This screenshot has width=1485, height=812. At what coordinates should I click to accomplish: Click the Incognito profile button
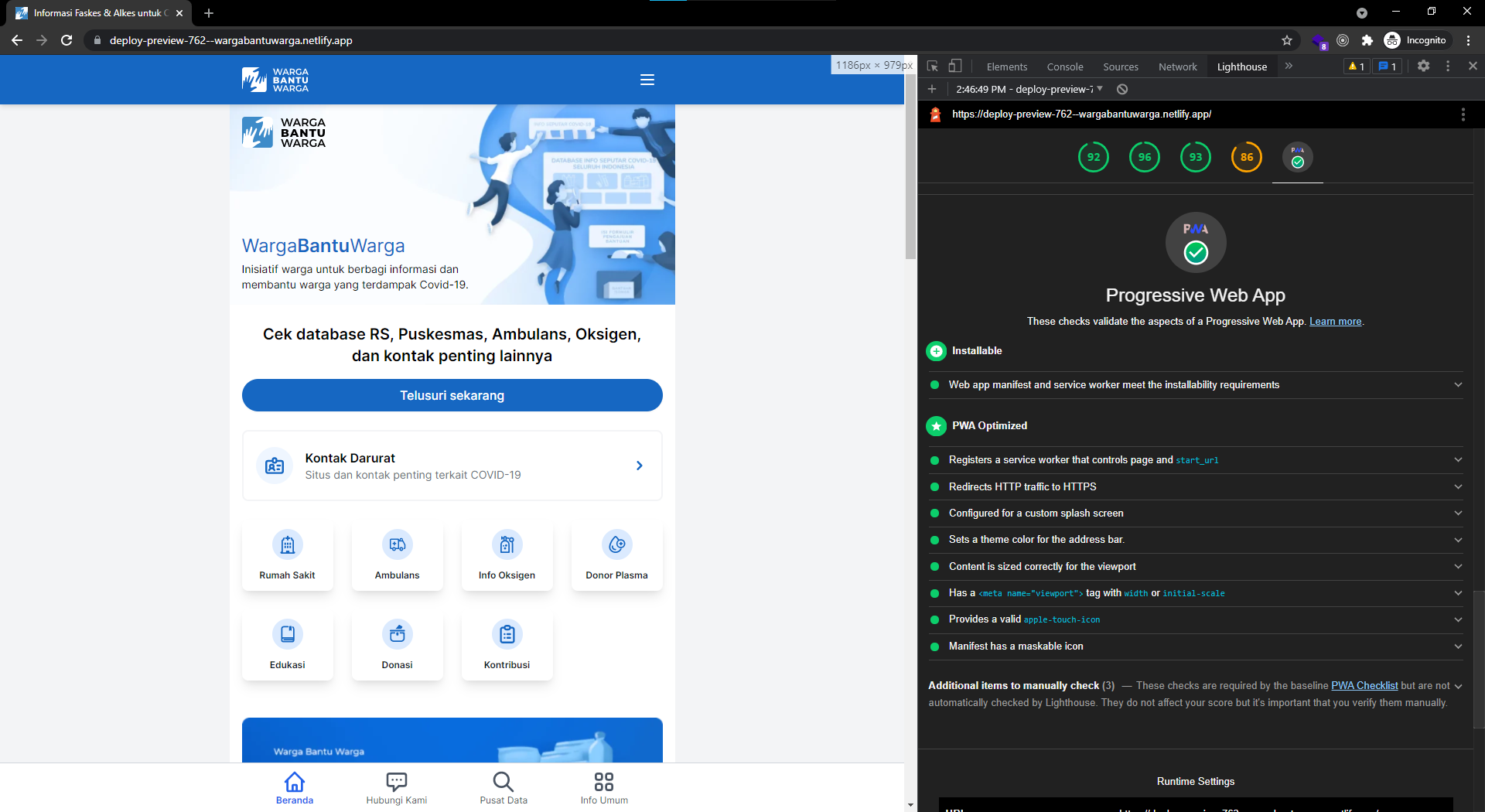(1415, 40)
